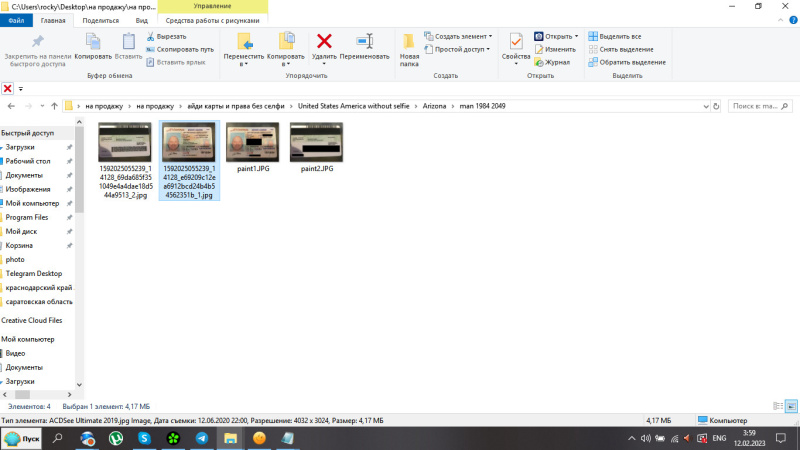Viewport: 800px width, 450px height.
Task: Open Properties (Свойства) in the ribbon
Action: tap(516, 45)
